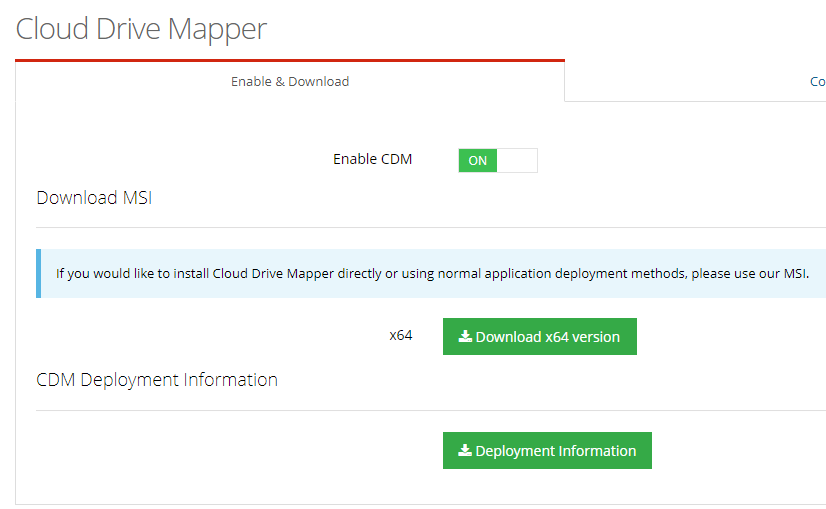
Task: Click the Cloud Drive Mapper page title
Action: tap(141, 28)
